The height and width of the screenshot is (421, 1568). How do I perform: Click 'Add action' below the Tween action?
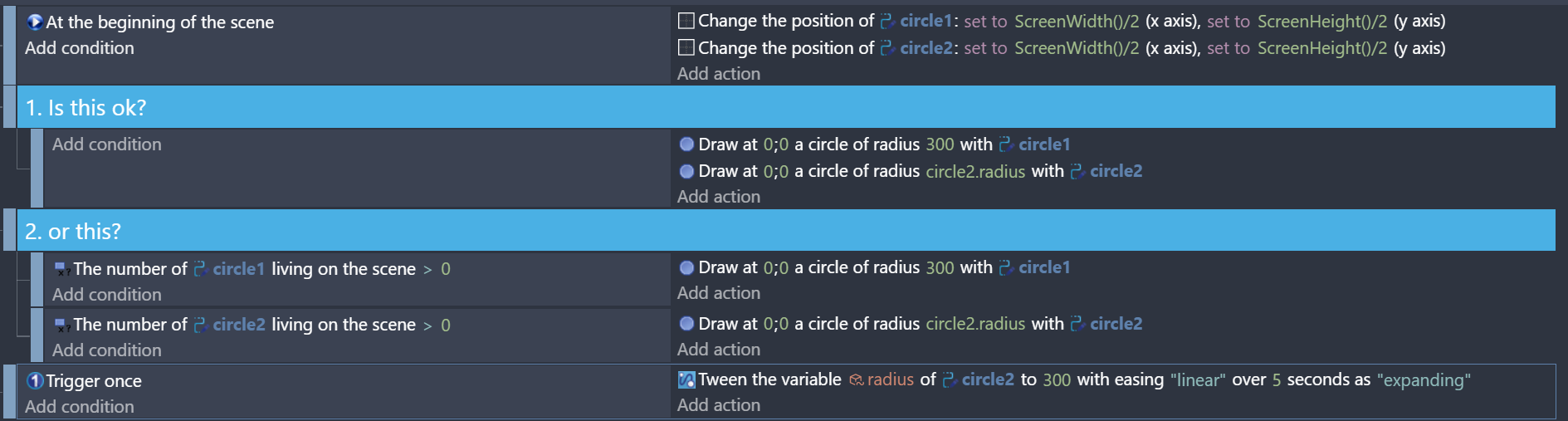(x=719, y=405)
